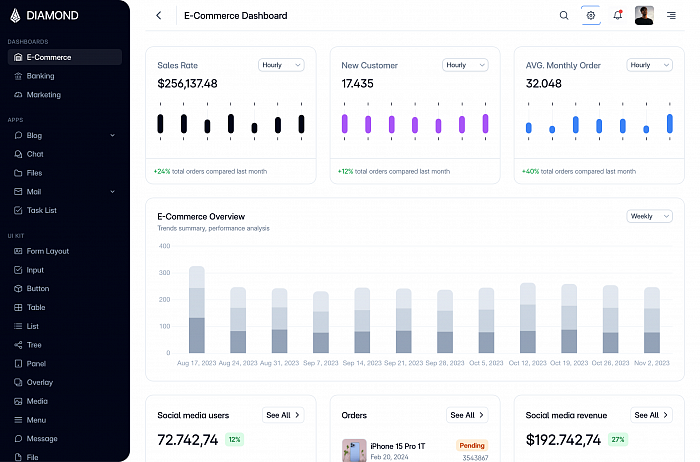Click the iPhone 15 Pro 1T order name
This screenshot has height=462, width=700.
pyautogui.click(x=398, y=446)
